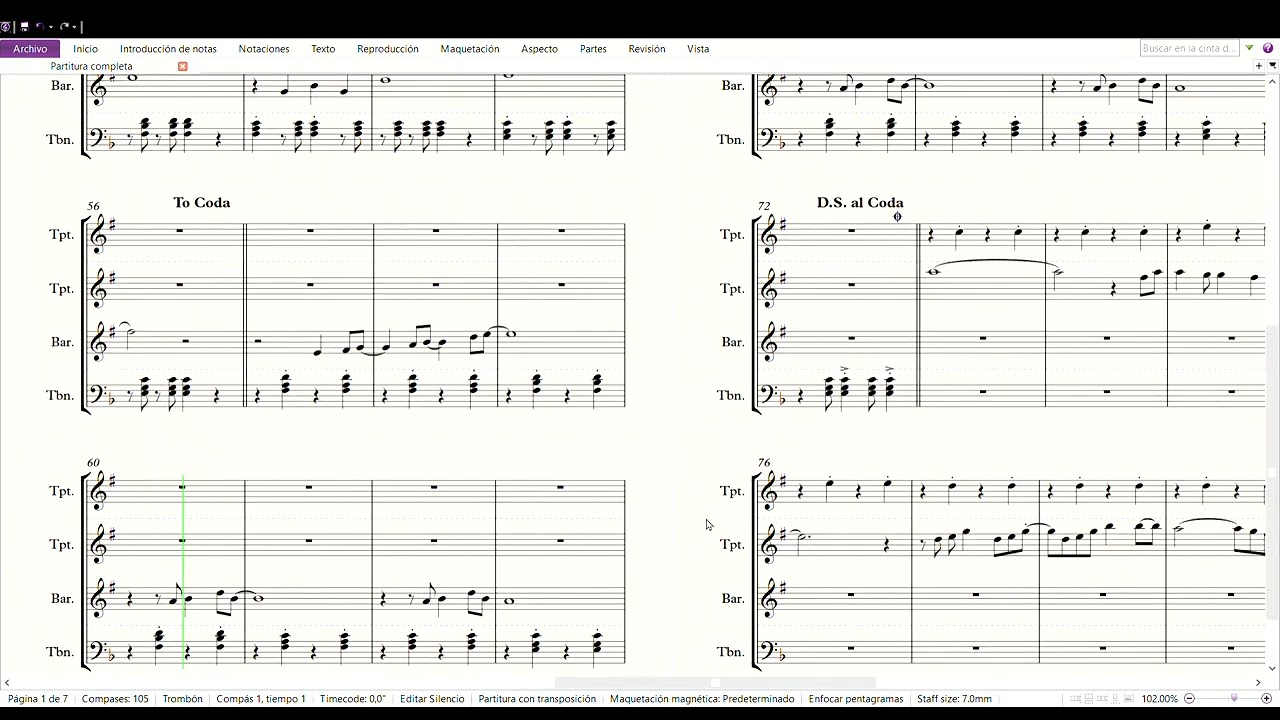Select the Aspecto ribbon tab
This screenshot has height=720, width=1280.
pyautogui.click(x=539, y=48)
